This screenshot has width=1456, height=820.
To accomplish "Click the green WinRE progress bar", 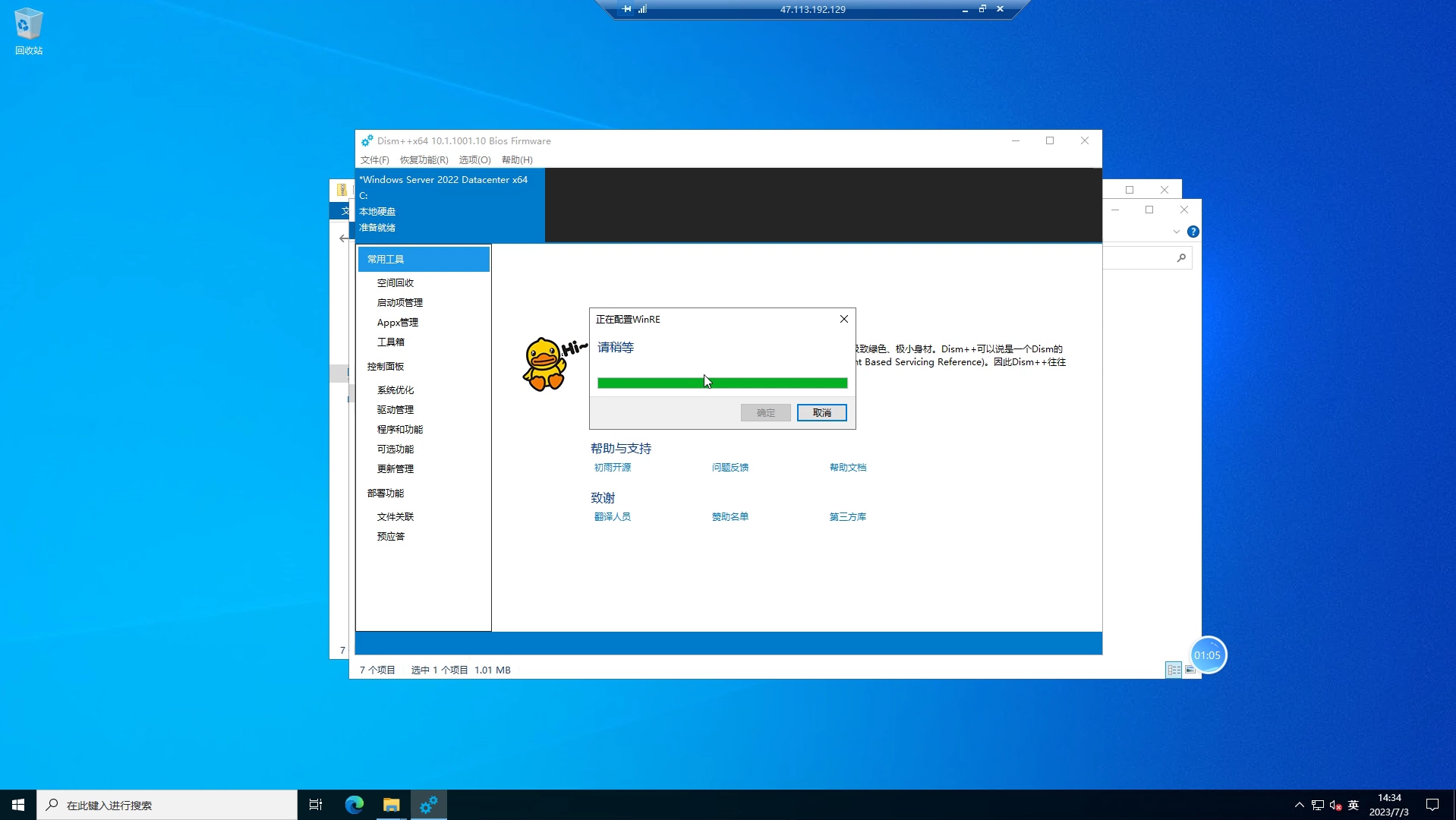I will pyautogui.click(x=723, y=383).
